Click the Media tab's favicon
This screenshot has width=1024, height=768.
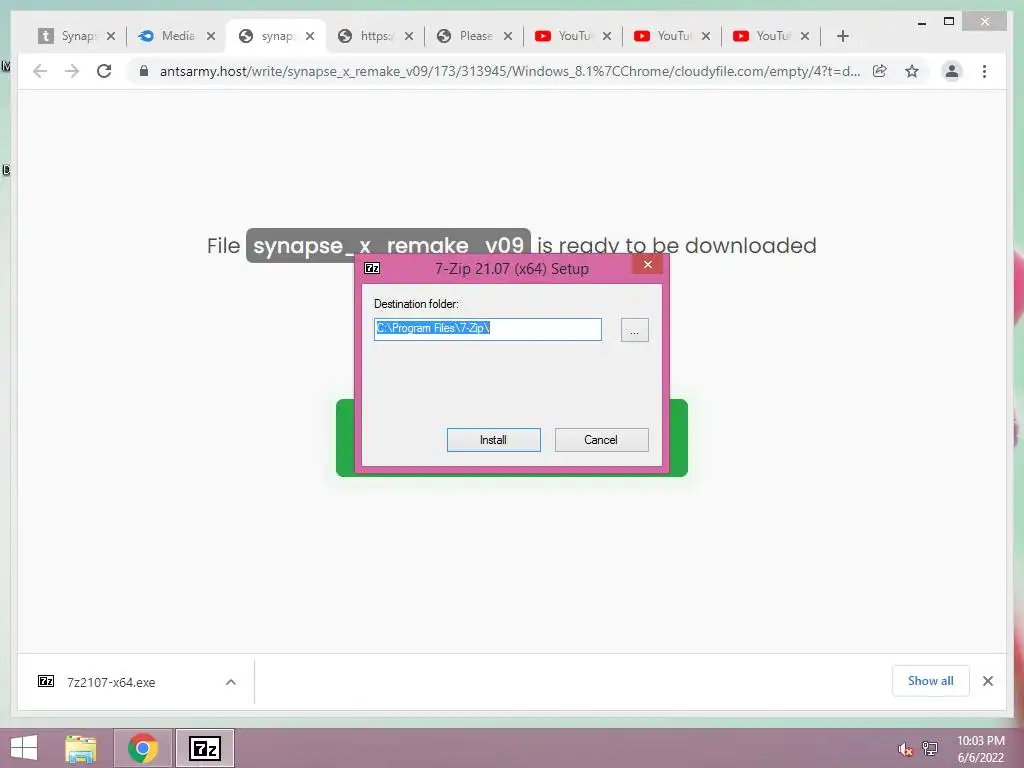[146, 36]
